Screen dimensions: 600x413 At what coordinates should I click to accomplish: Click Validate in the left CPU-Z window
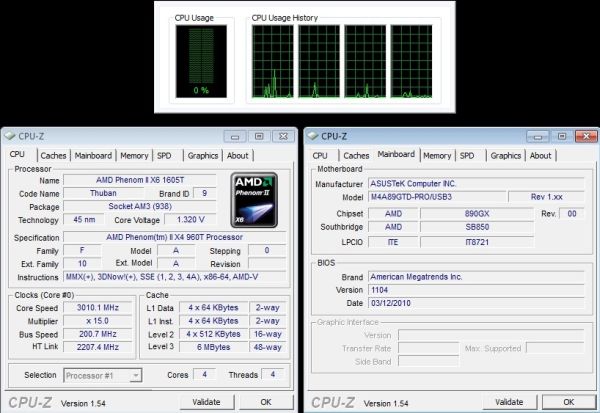click(x=207, y=402)
